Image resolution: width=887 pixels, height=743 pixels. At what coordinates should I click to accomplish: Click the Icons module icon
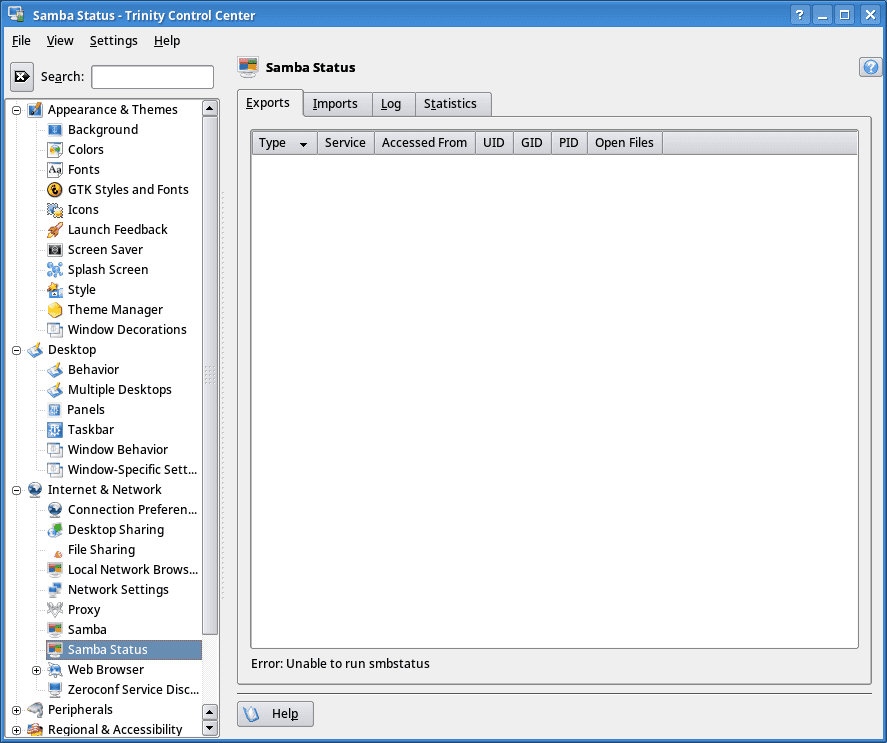(55, 210)
